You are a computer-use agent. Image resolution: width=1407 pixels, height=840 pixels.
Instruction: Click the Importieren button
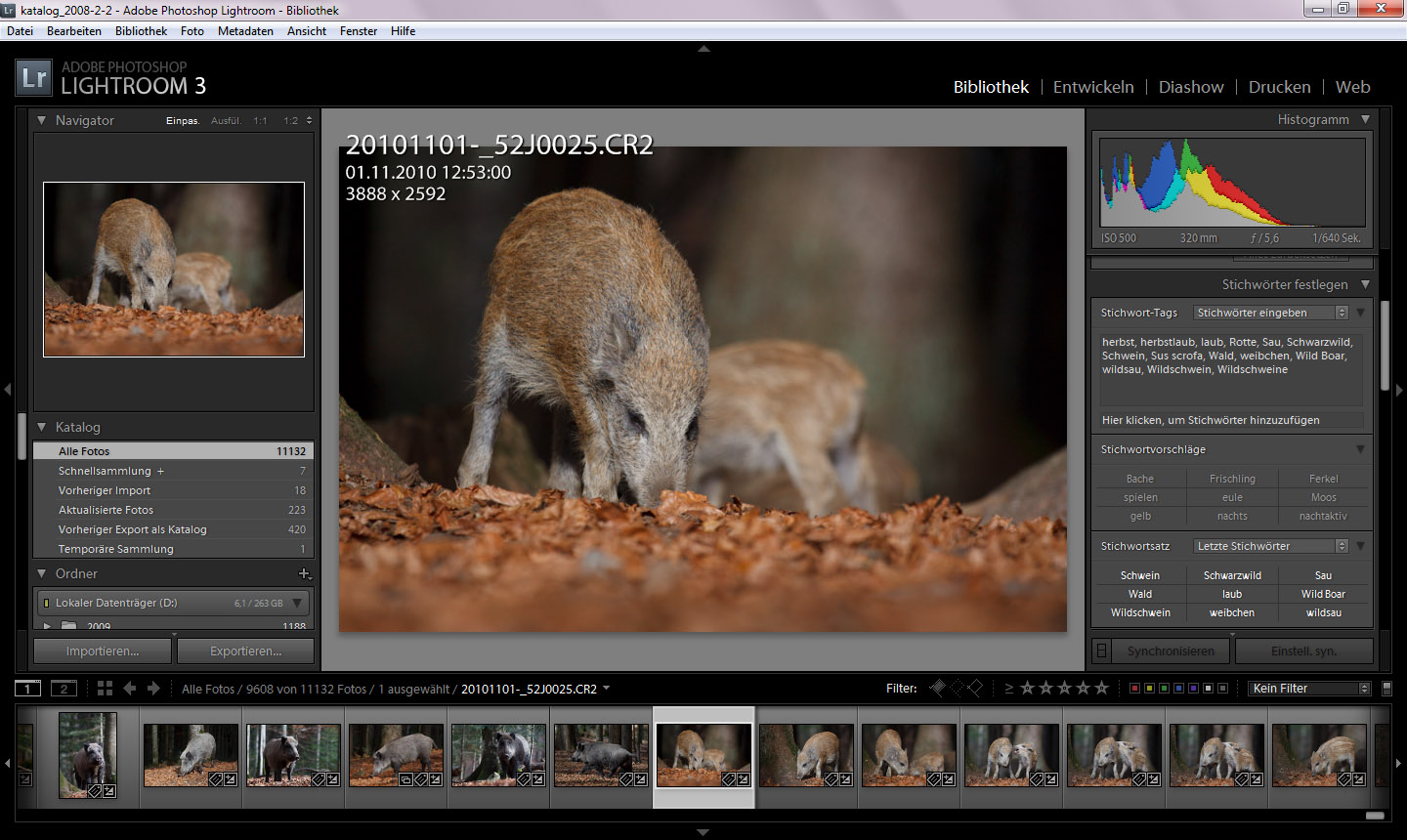103,651
